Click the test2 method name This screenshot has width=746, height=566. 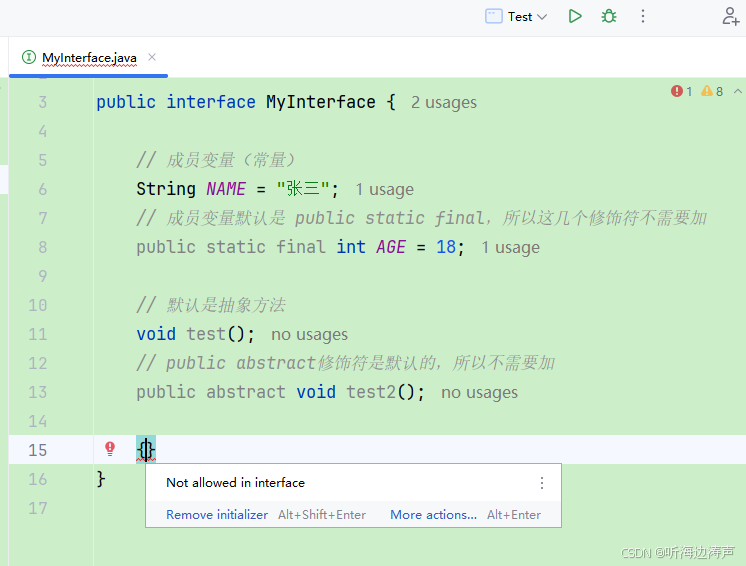(x=371, y=392)
